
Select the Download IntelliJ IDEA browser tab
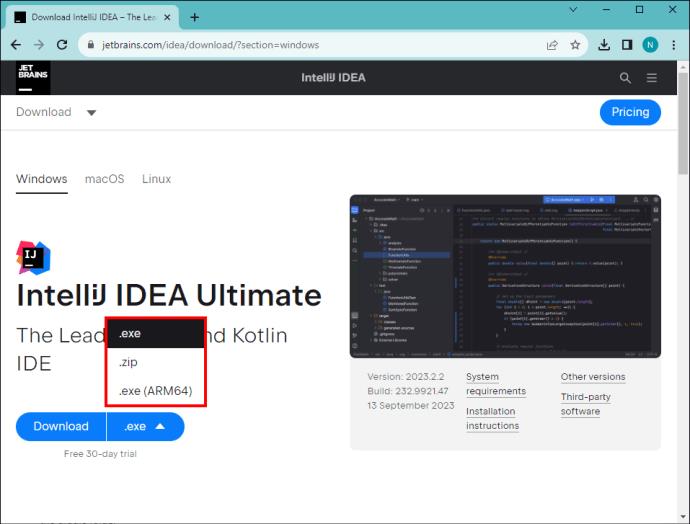[92, 18]
